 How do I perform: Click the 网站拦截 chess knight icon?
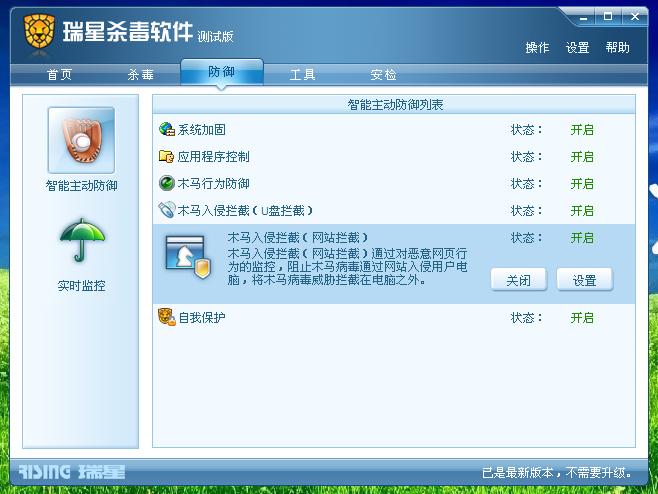tap(188, 257)
